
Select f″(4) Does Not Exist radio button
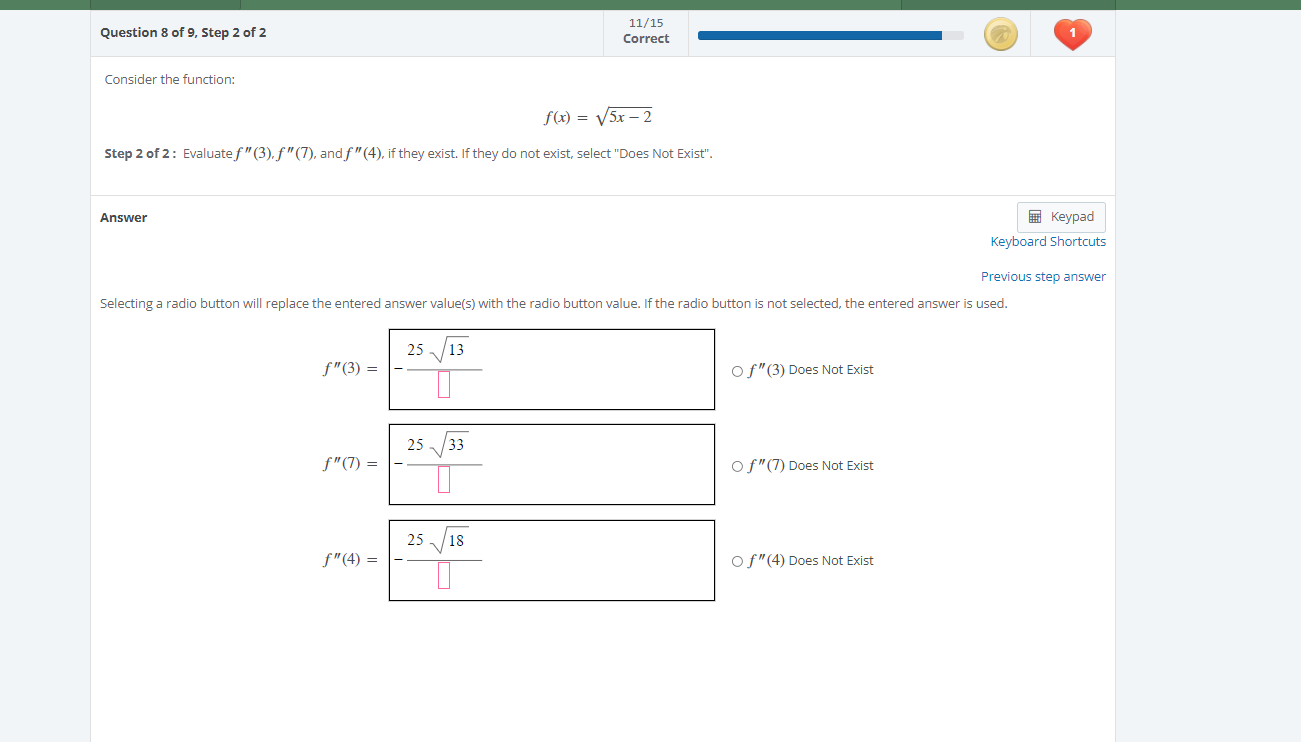tap(738, 561)
